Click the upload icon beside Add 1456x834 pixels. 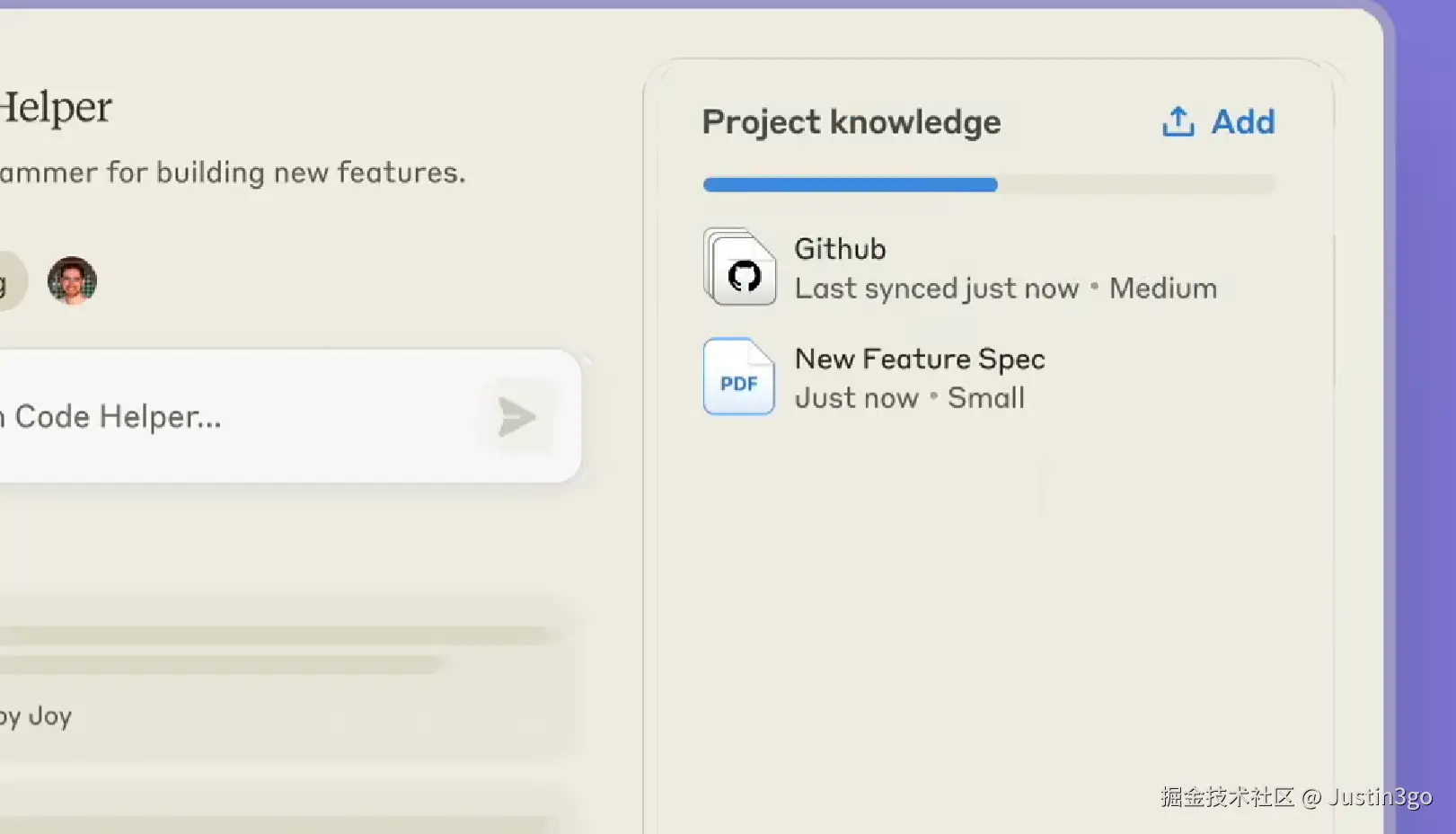[x=1178, y=122]
